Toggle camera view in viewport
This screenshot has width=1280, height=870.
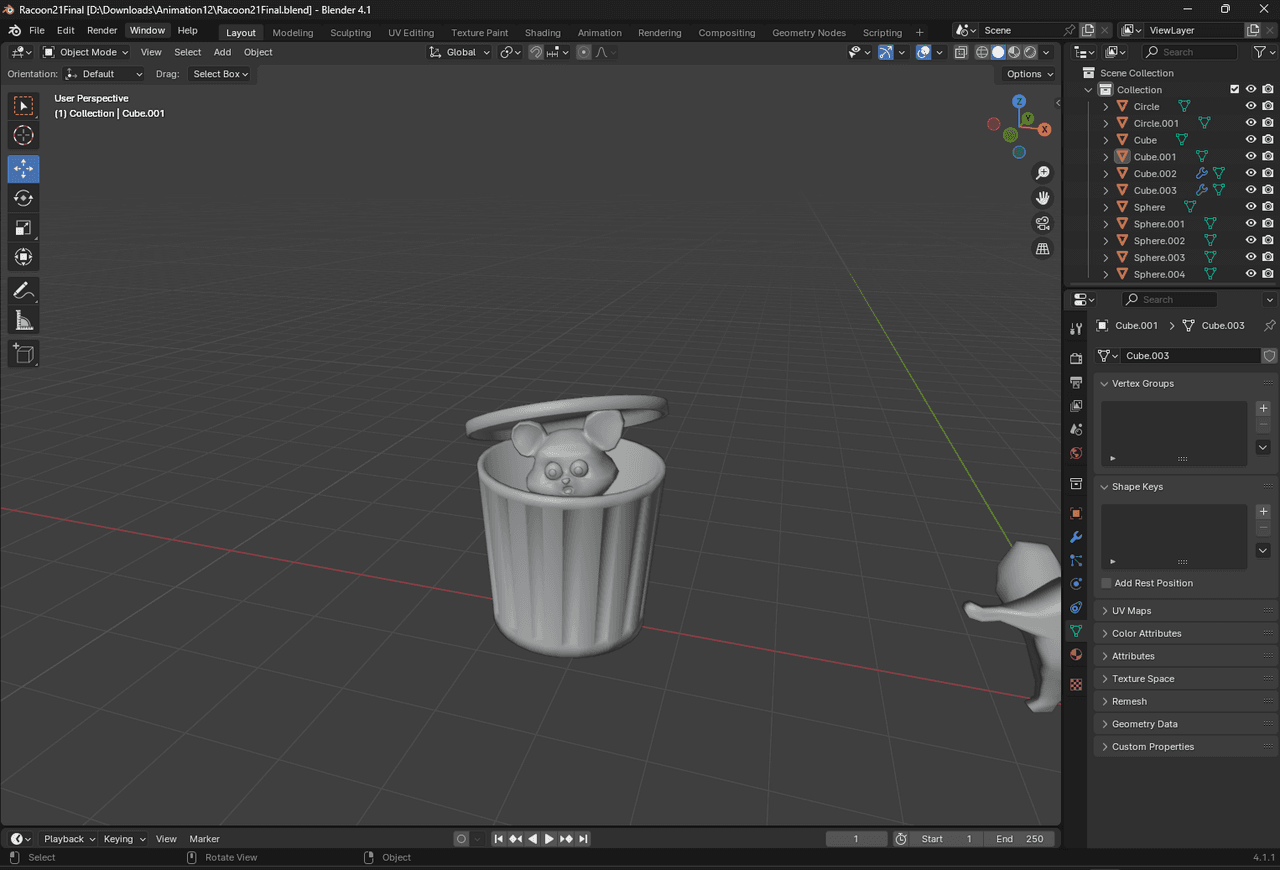[1043, 223]
